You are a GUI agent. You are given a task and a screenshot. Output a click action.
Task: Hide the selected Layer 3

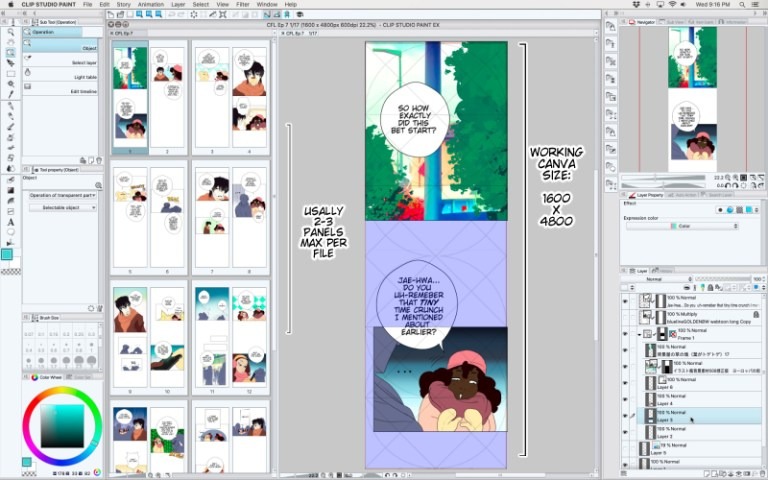point(625,416)
